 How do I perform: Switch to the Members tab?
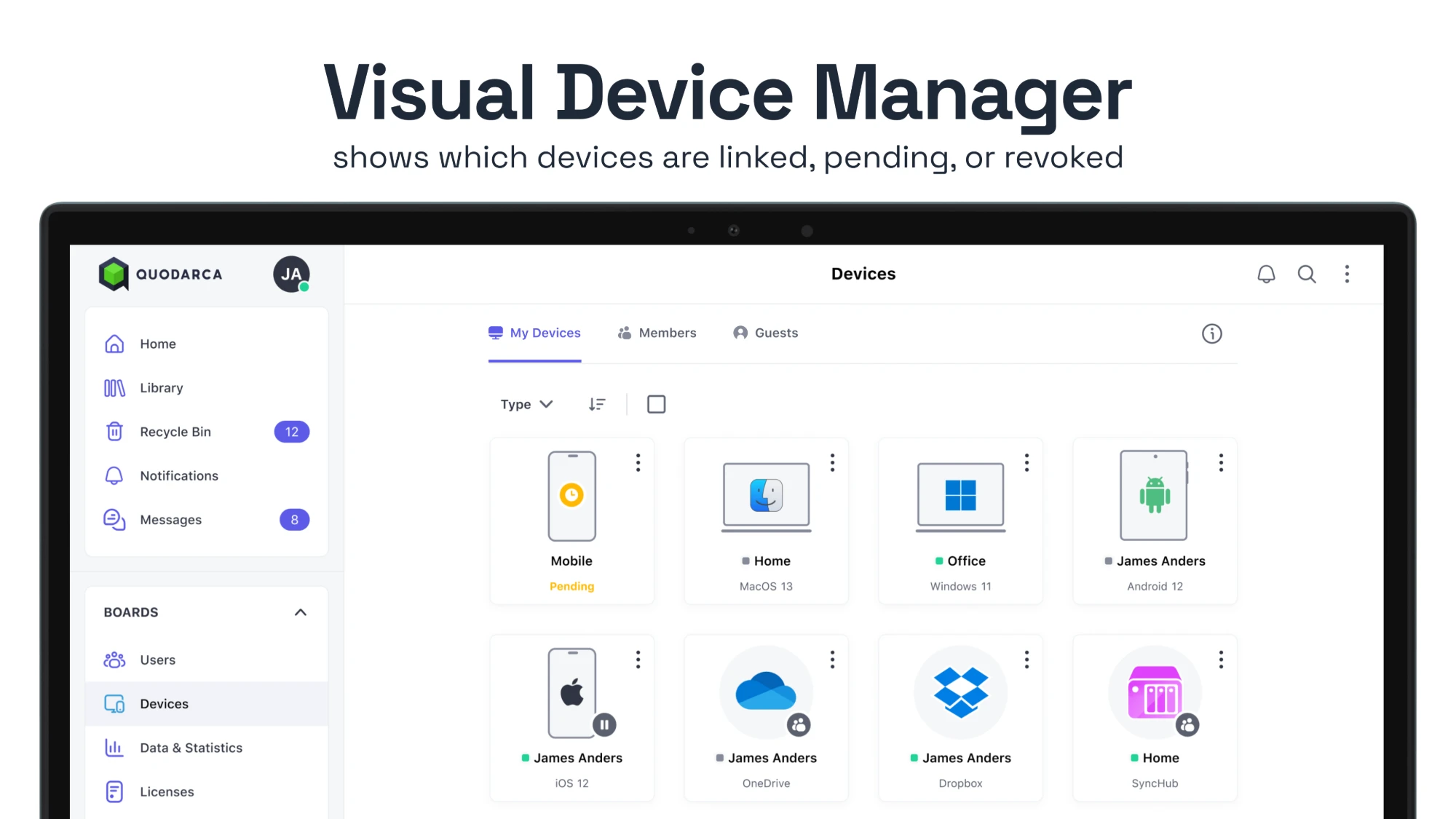pyautogui.click(x=657, y=333)
